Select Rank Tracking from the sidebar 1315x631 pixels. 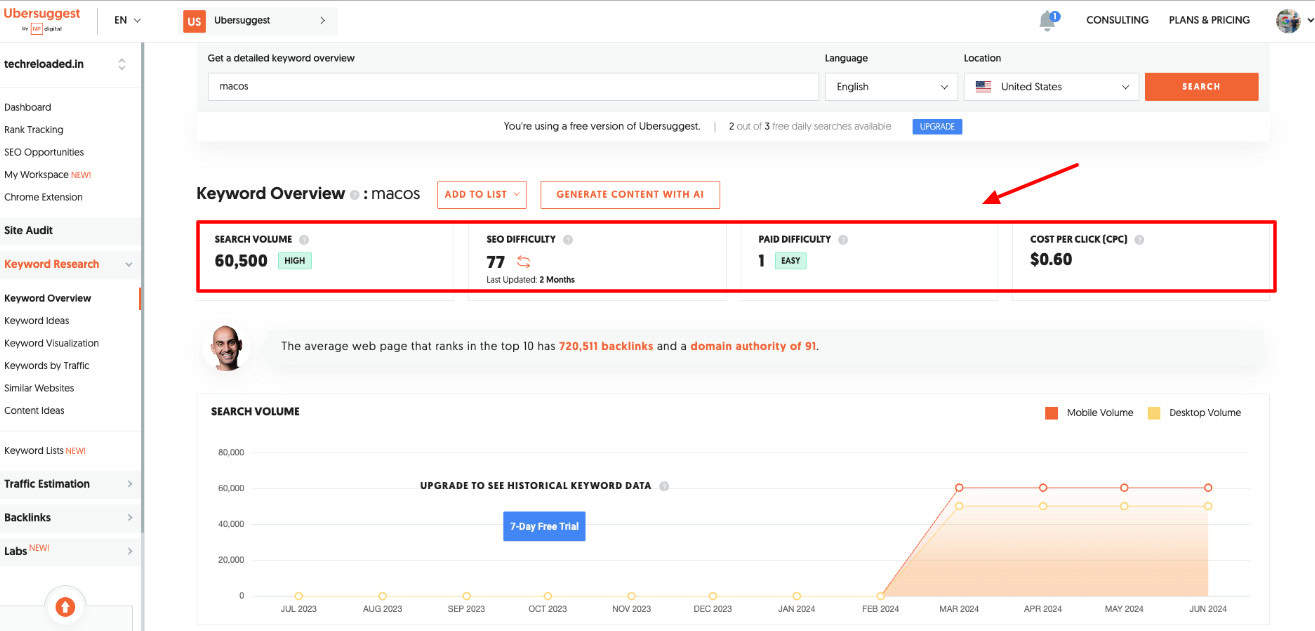[x=34, y=130]
